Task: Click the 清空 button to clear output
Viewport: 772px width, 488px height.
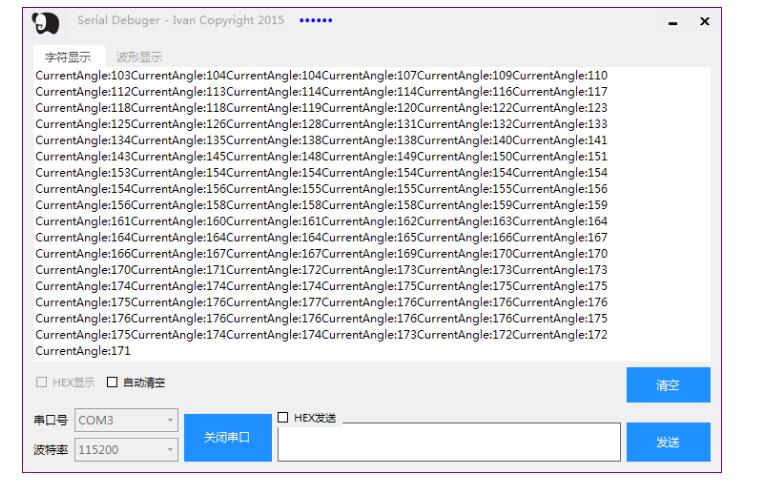Action: point(668,385)
